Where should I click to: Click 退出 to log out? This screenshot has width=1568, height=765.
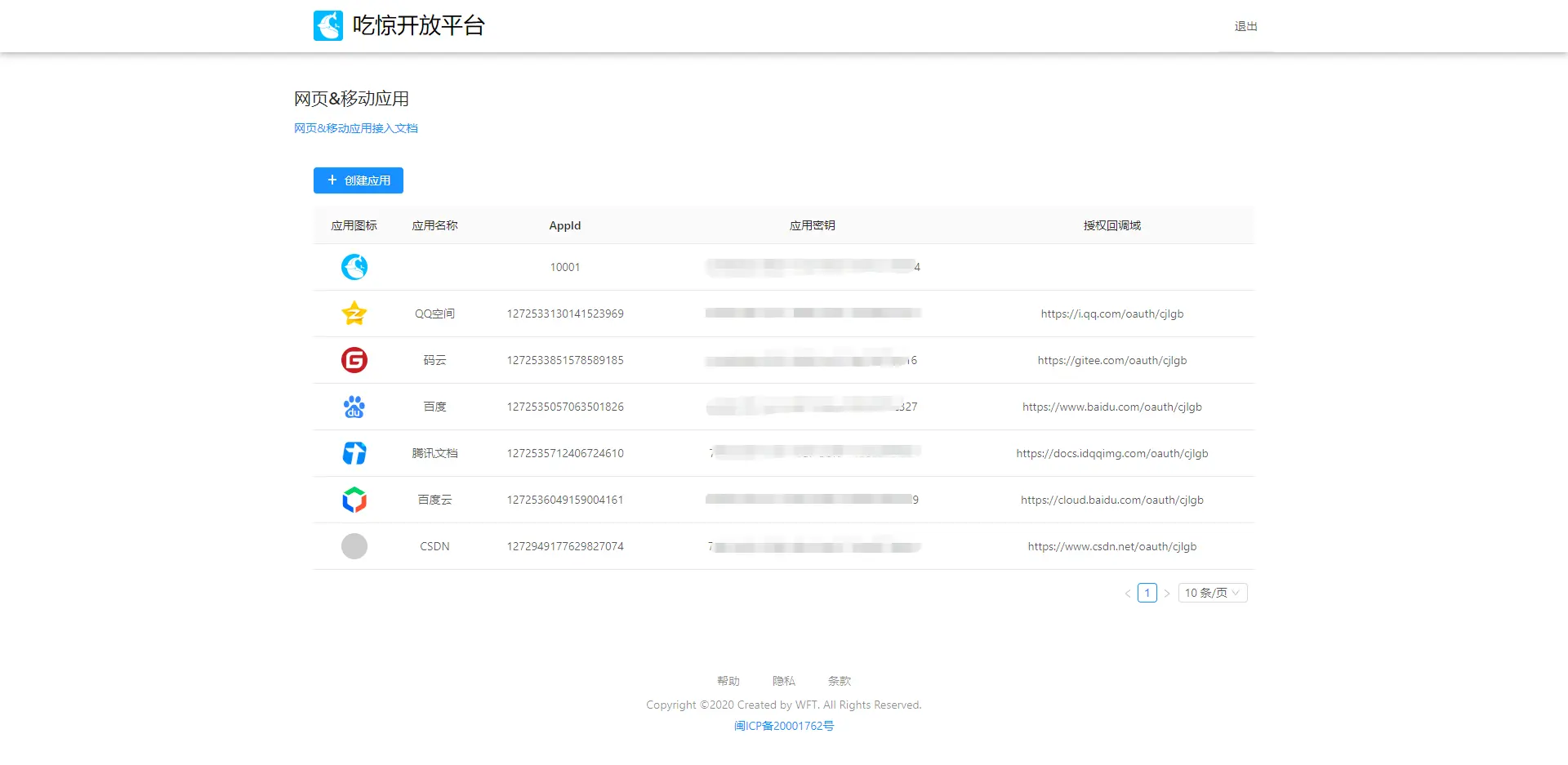(x=1246, y=26)
